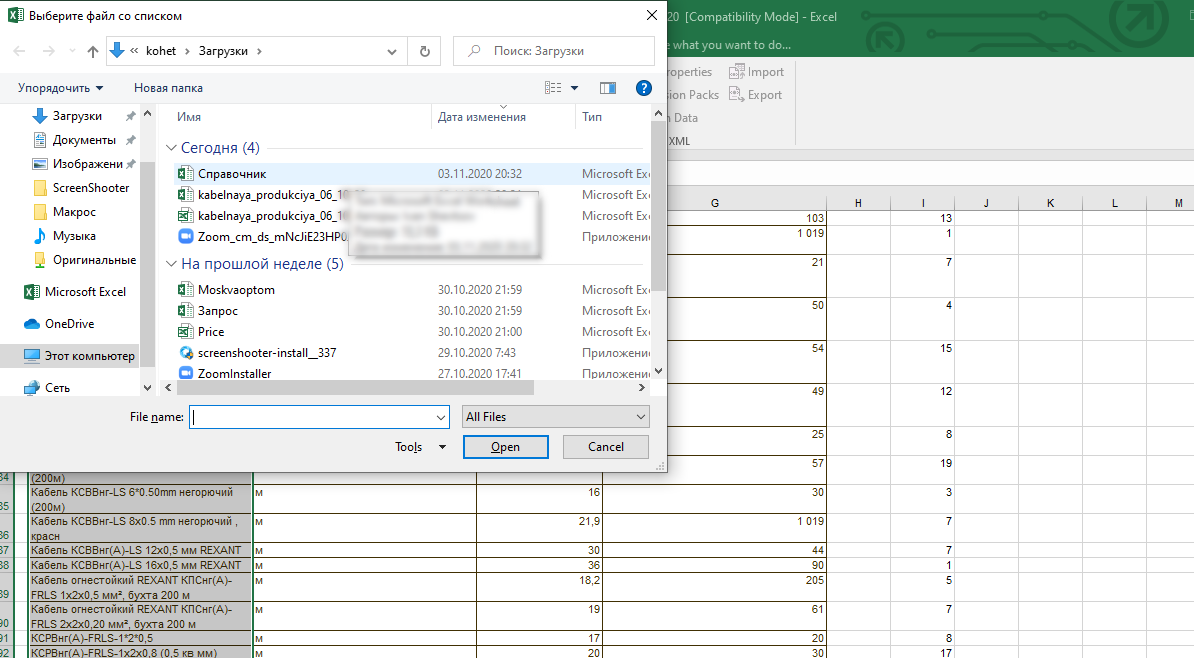Open the All Files type dropdown
This screenshot has height=658, width=1194.
556,417
